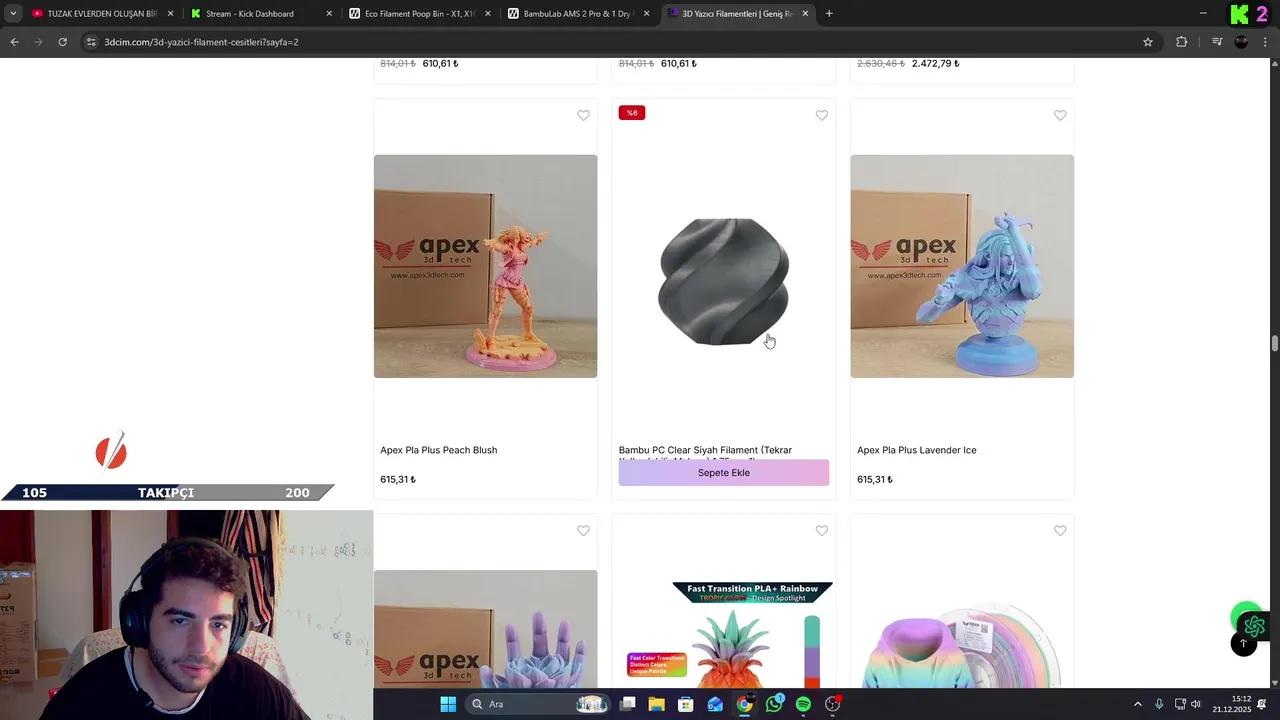Click the page's vertical scrollbar thumb

coord(1275,344)
